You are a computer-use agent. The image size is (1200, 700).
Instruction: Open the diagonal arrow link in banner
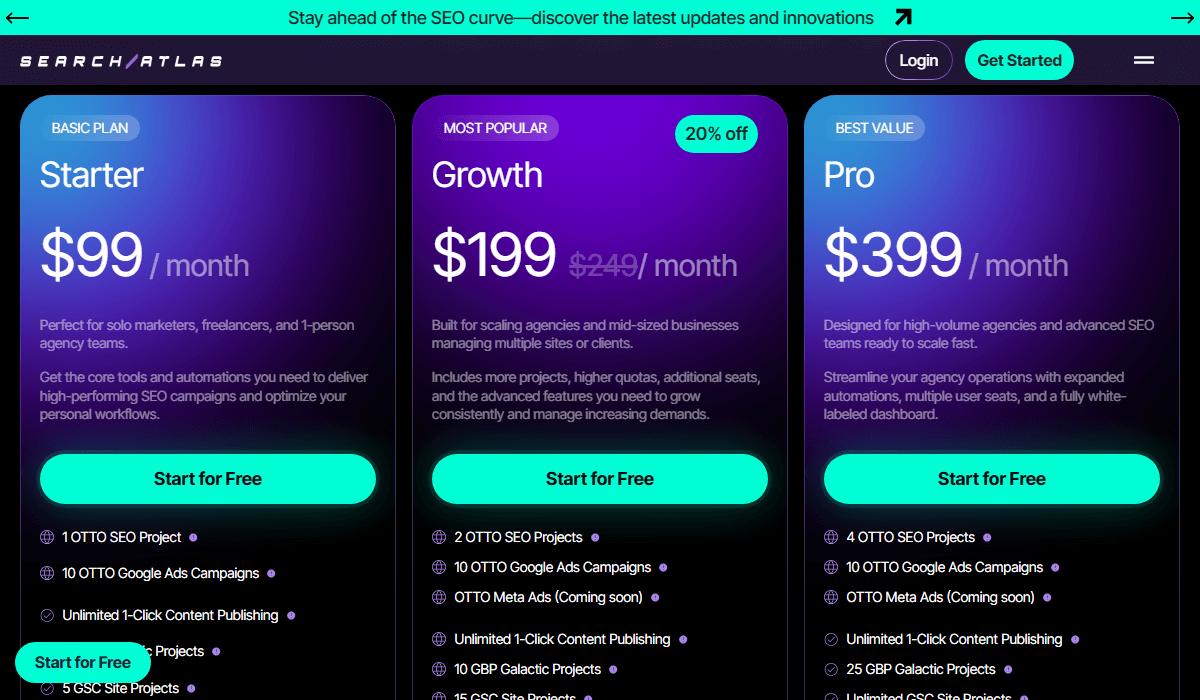pos(903,17)
